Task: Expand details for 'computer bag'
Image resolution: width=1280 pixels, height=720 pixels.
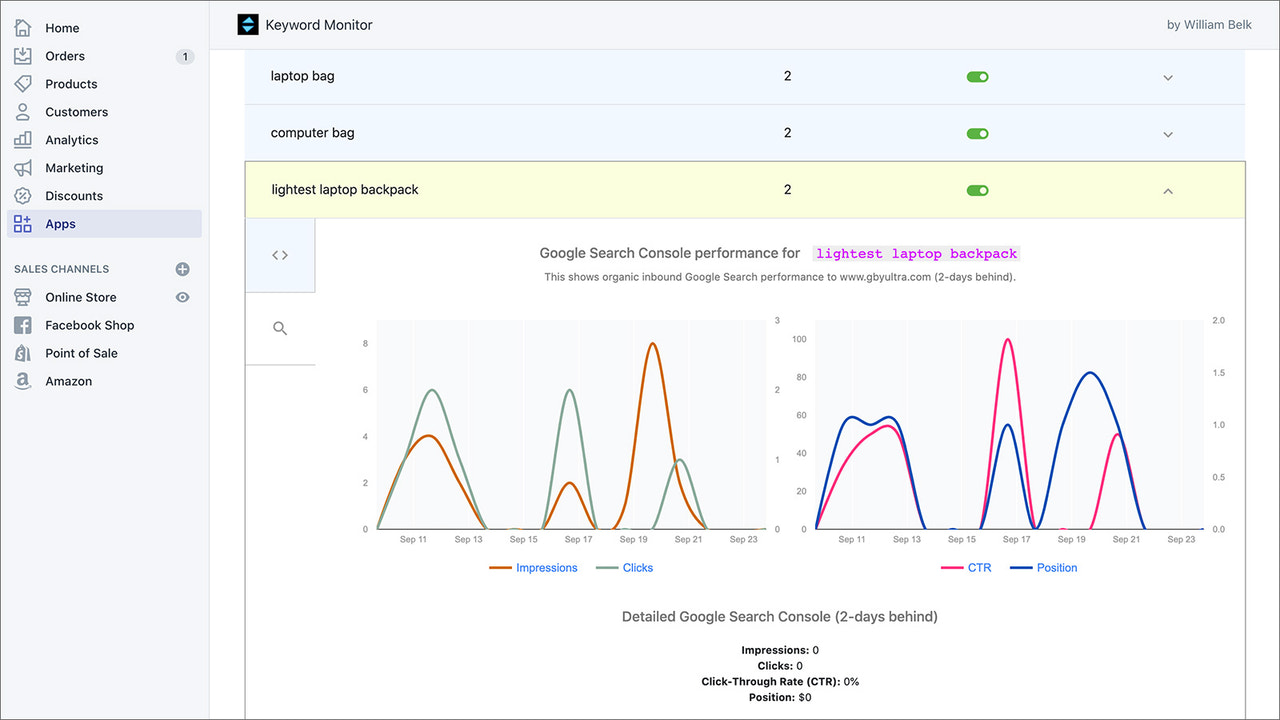Action: pyautogui.click(x=1167, y=133)
